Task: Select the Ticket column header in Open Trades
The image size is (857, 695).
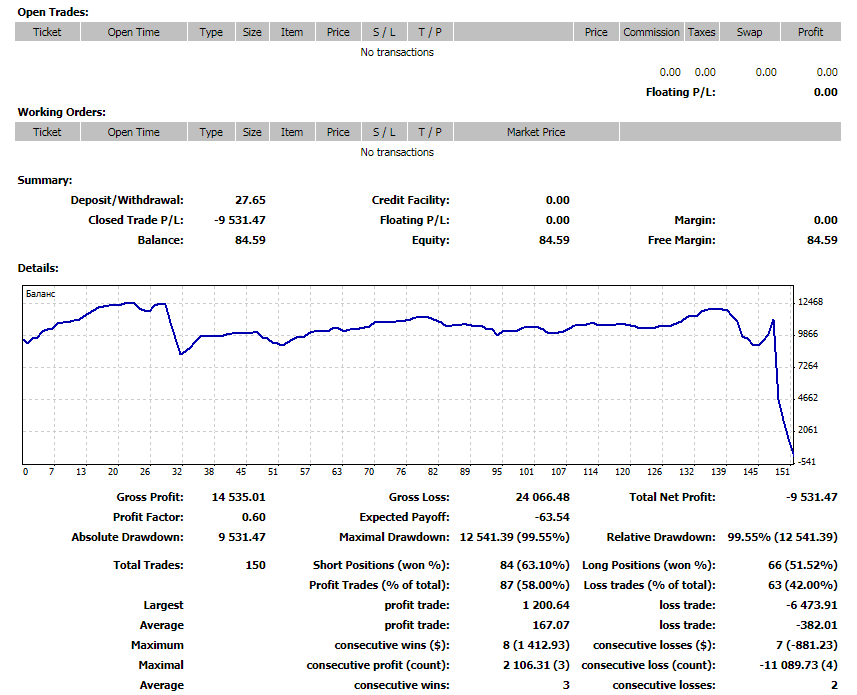Action: tap(47, 32)
